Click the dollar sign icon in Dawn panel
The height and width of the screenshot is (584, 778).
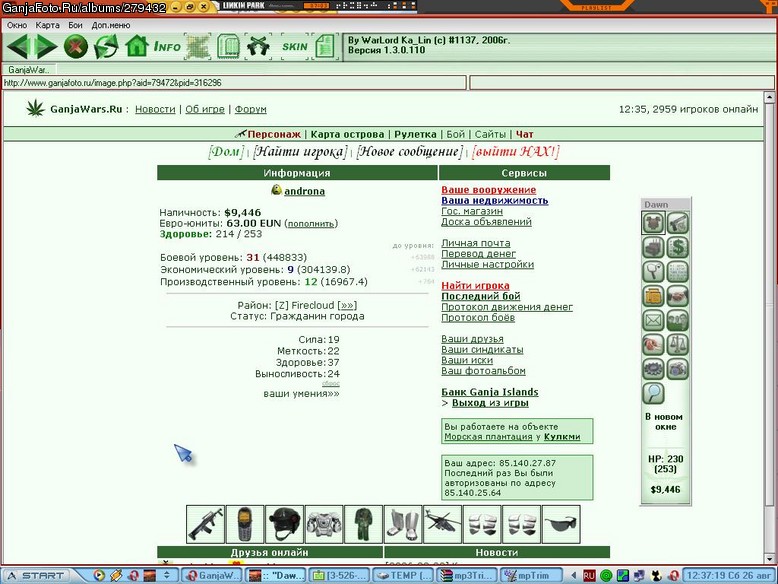pos(677,247)
